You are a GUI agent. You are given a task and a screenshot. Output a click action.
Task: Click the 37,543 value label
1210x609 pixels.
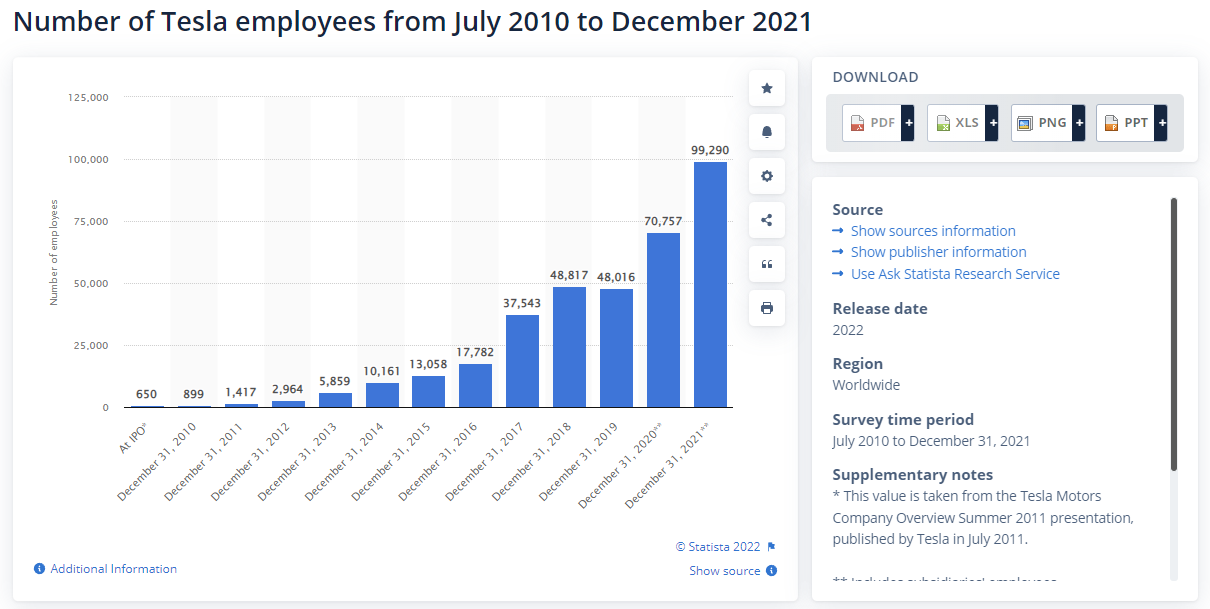click(522, 303)
